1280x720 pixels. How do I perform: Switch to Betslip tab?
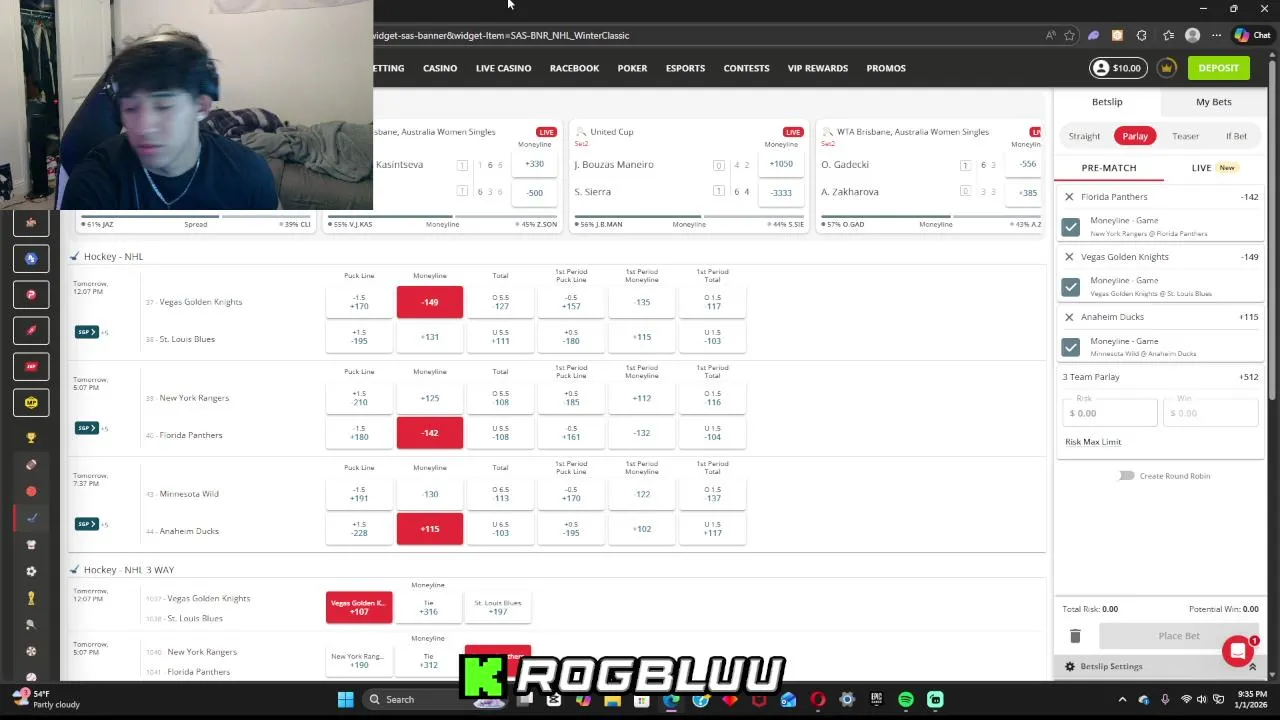pos(1107,102)
